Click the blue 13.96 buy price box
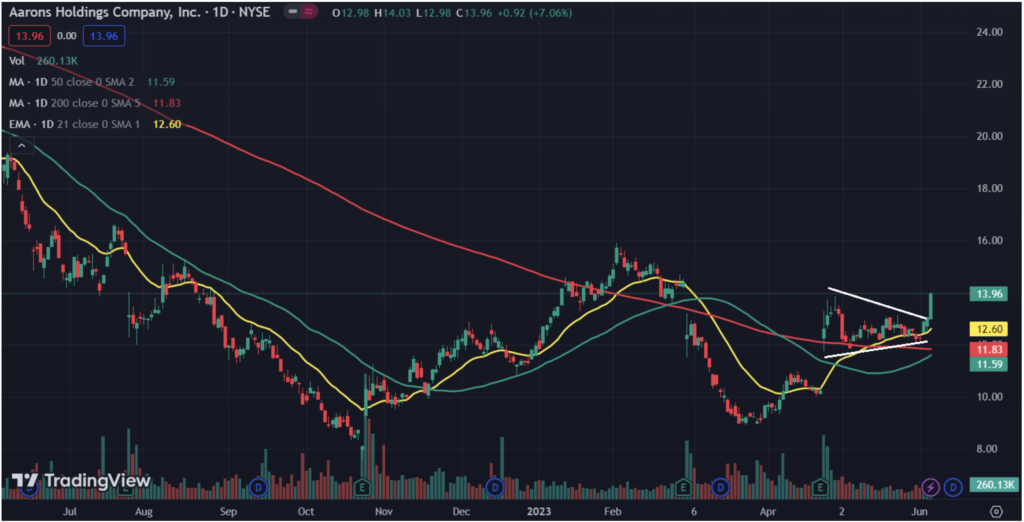Viewport: 1024px width, 522px height. pyautogui.click(x=104, y=36)
